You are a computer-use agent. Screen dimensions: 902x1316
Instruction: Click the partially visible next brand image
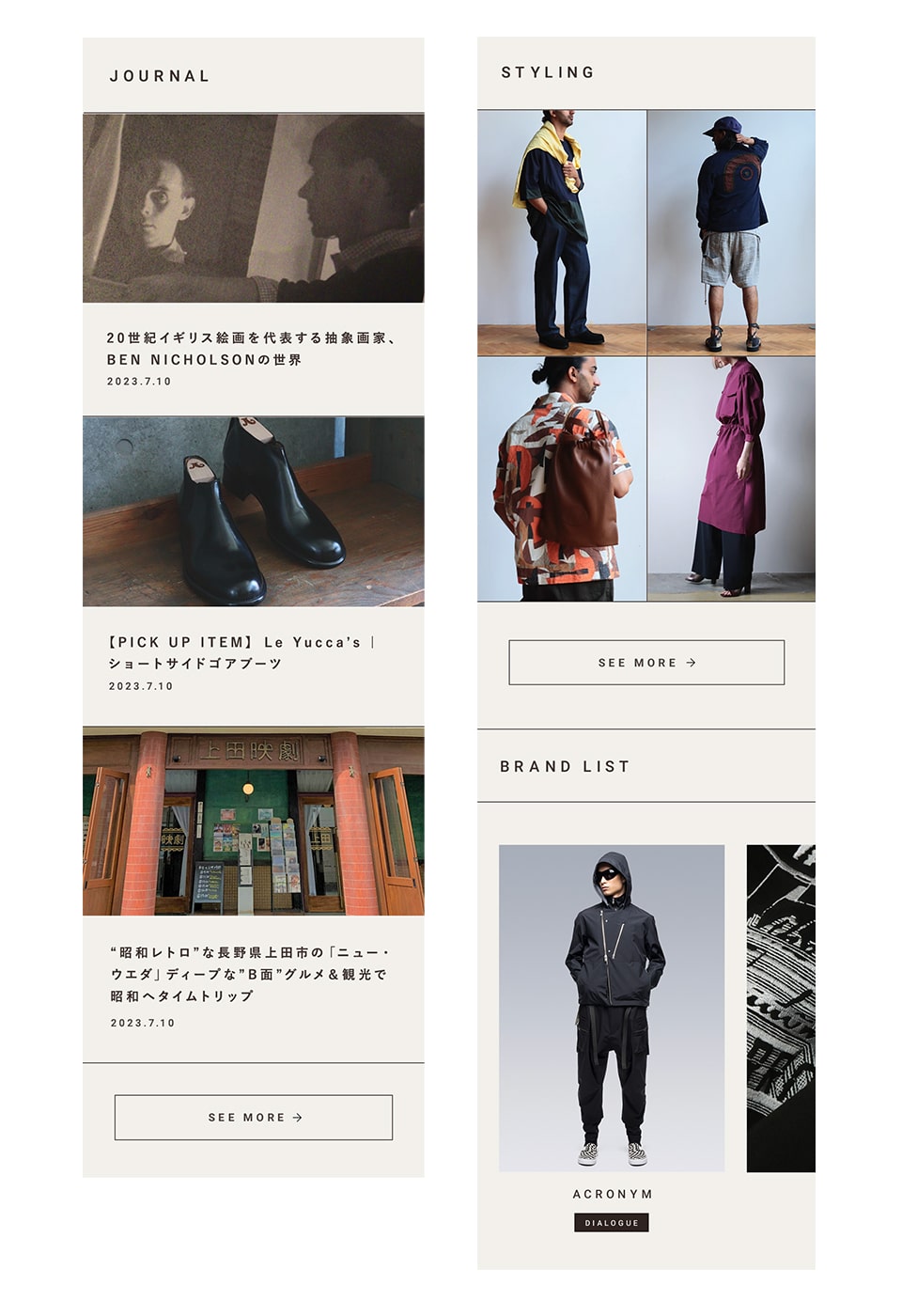pyautogui.click(x=781, y=1009)
